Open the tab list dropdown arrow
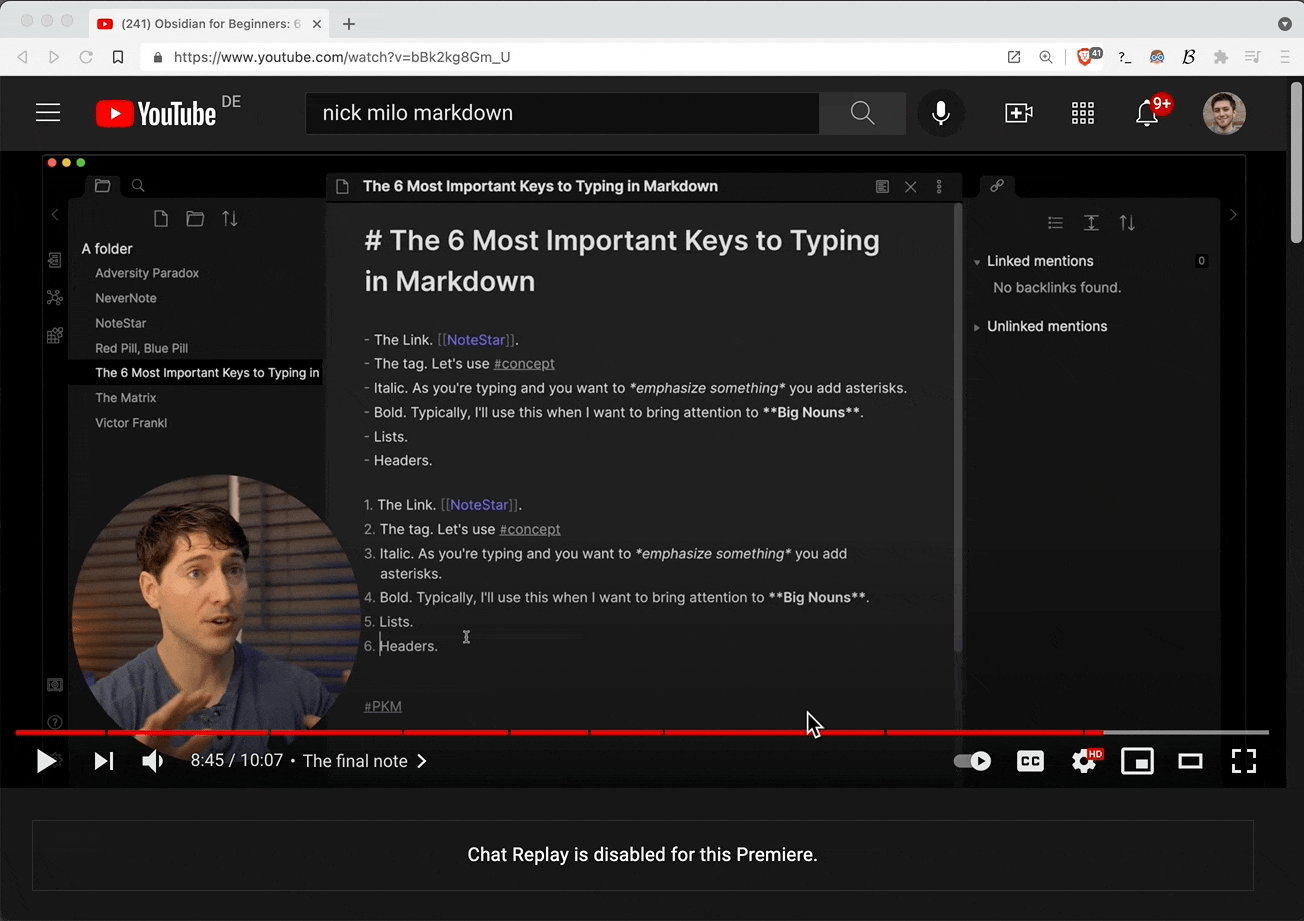 [1285, 24]
